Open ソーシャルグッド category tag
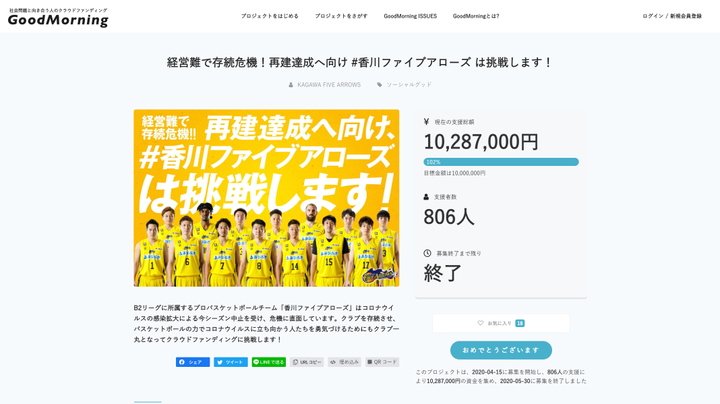 (409, 85)
